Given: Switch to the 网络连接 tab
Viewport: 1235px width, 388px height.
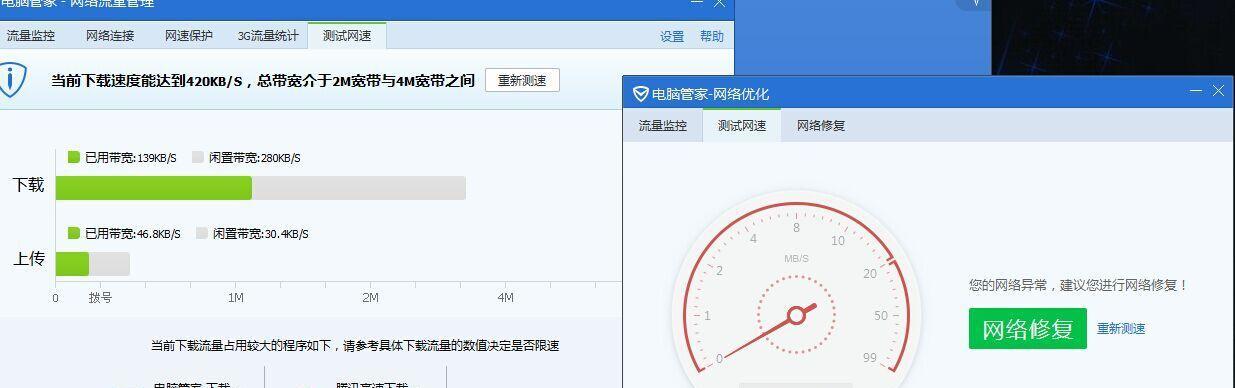Looking at the screenshot, I should click(x=110, y=36).
